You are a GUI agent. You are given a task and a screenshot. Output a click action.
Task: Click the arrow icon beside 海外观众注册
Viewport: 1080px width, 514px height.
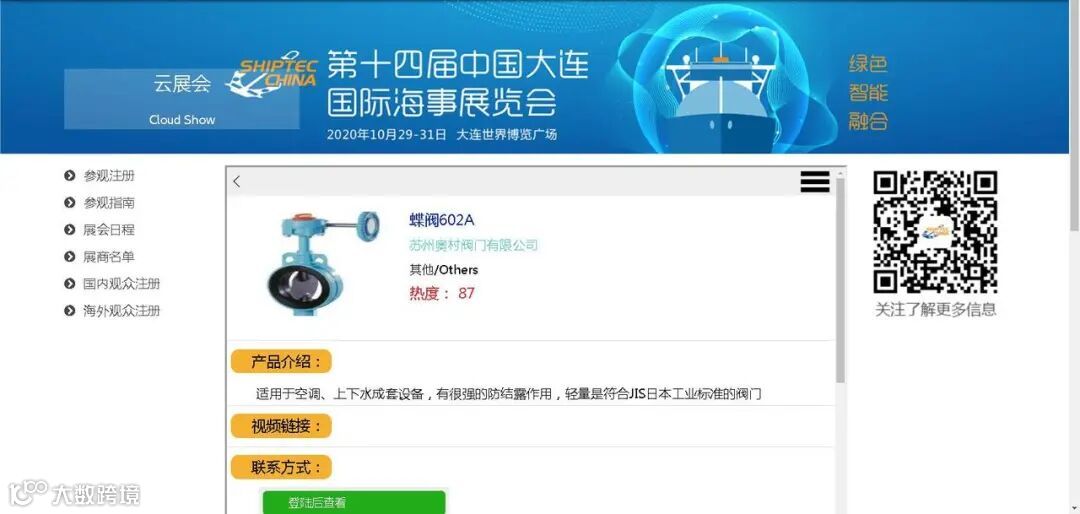tap(70, 311)
